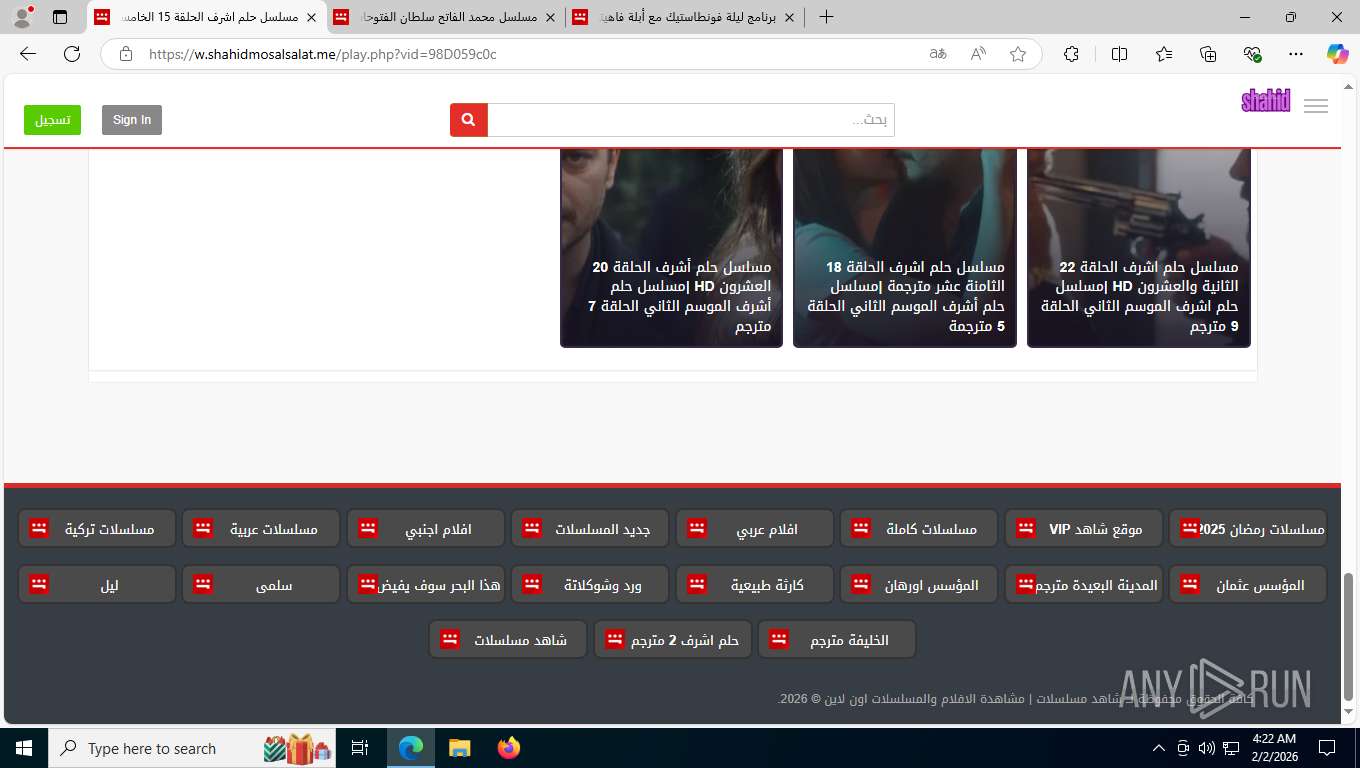
Task: Click the browser address bar URL
Action: (322, 54)
